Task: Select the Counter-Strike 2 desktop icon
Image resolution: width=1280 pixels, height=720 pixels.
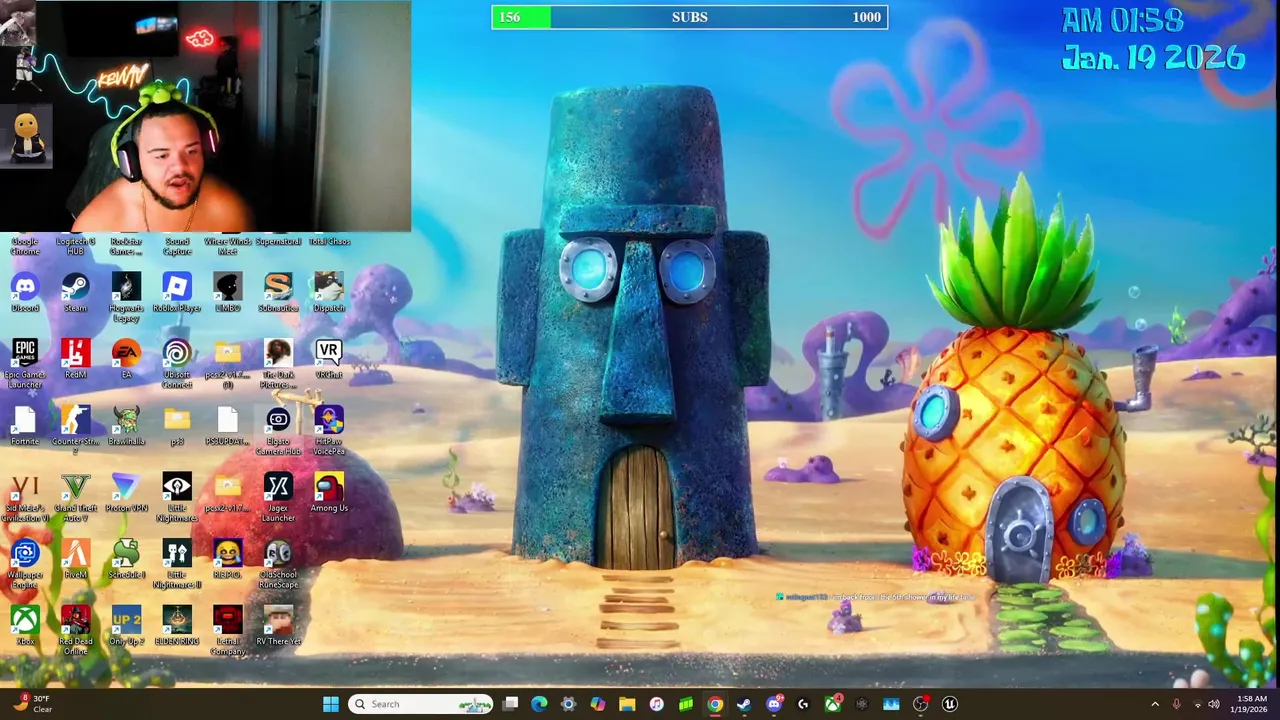Action: [x=76, y=430]
